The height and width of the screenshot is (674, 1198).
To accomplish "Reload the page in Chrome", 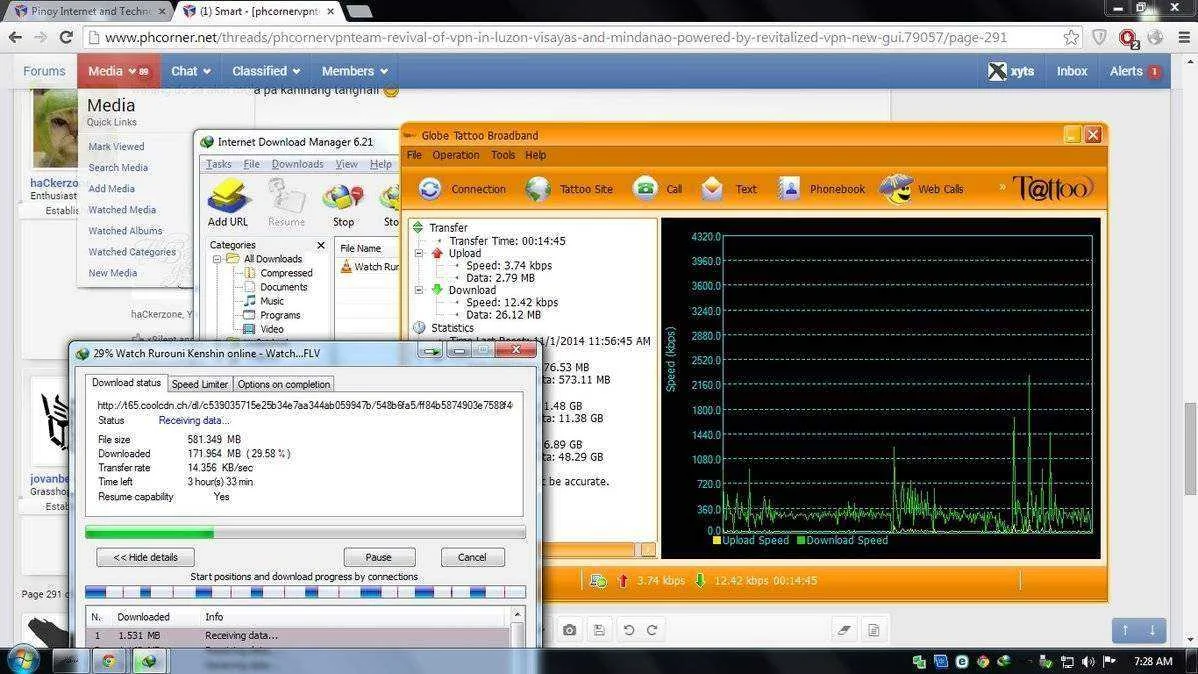I will tap(66, 37).
